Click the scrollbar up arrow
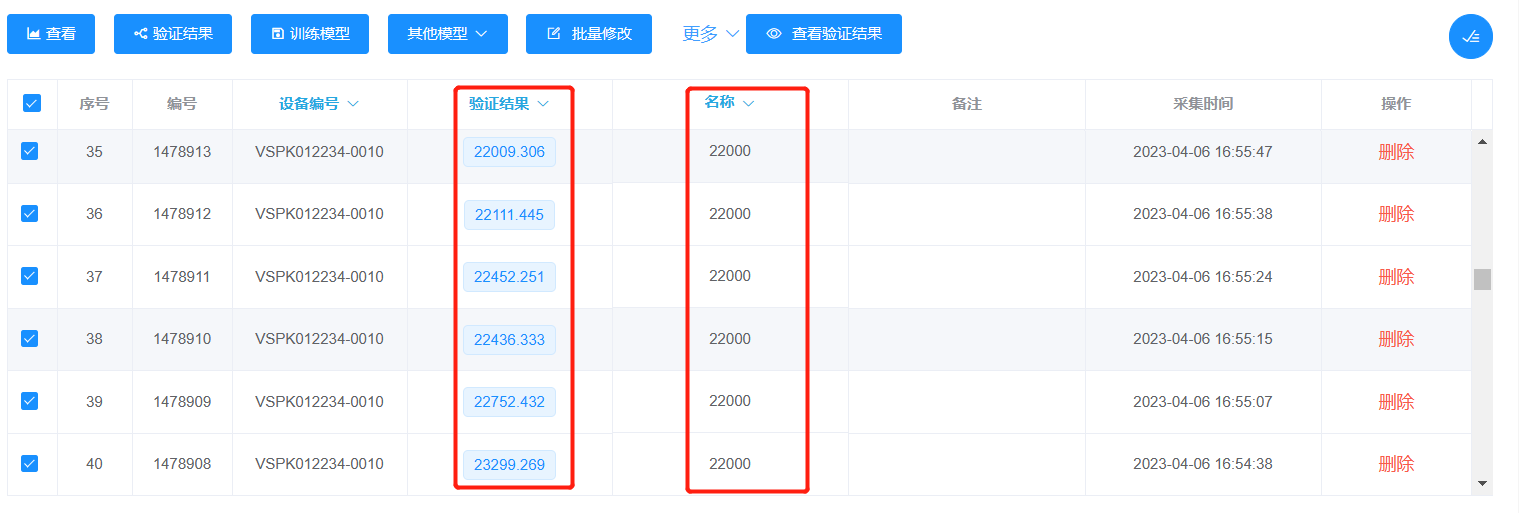 1482,142
